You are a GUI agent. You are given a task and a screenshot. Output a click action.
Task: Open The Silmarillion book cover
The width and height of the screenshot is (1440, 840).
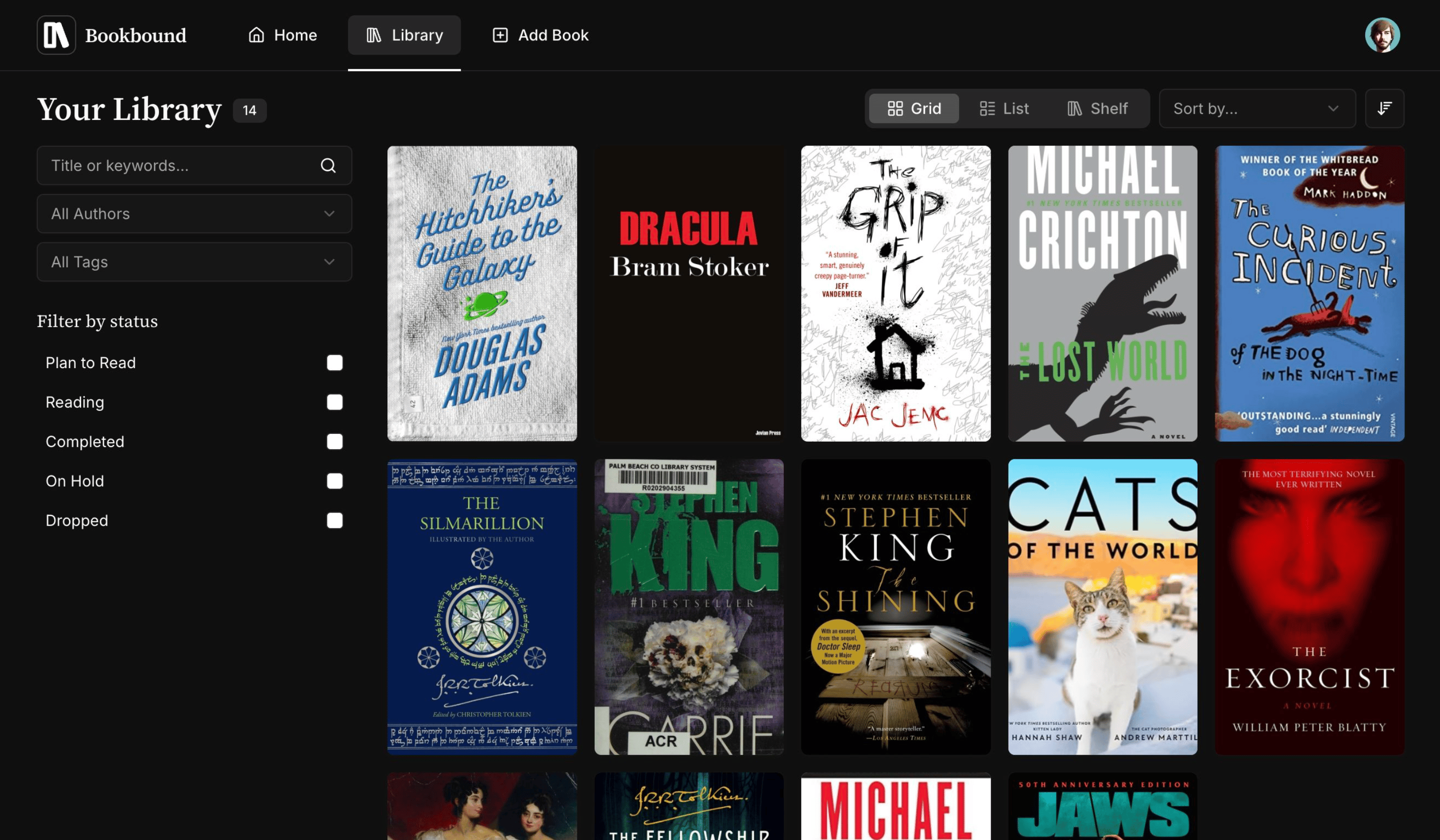[482, 607]
